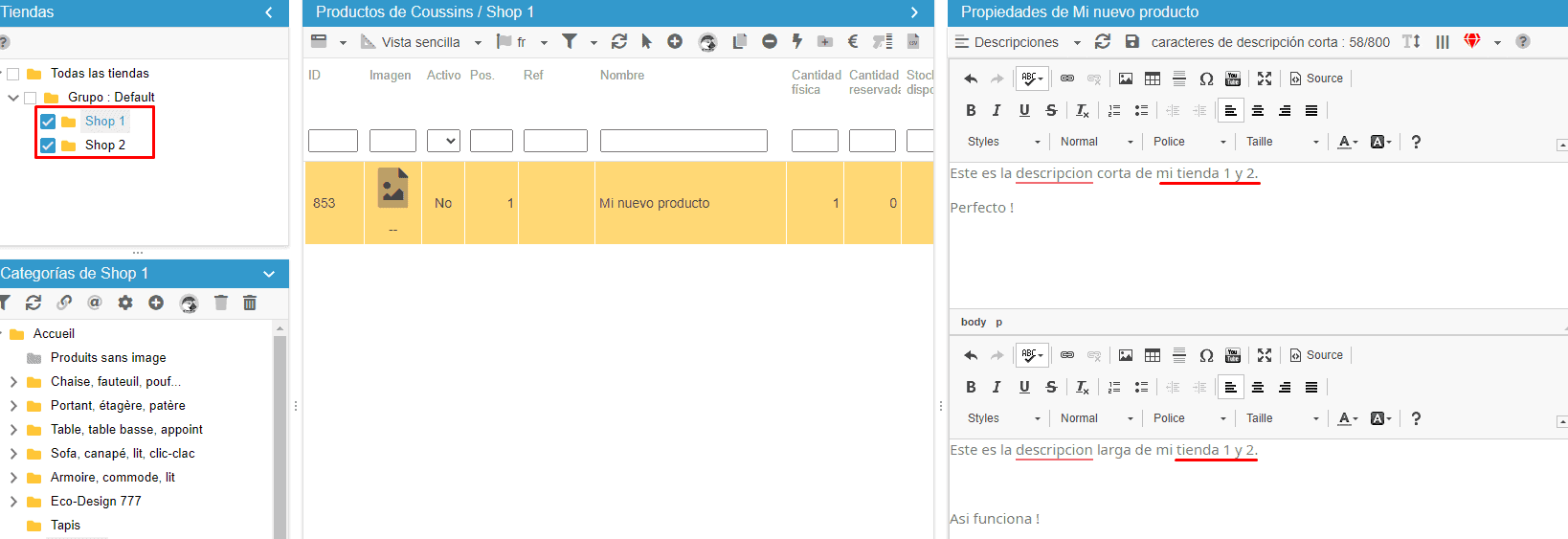
Task: Click the Nombre column filter field
Action: point(683,141)
